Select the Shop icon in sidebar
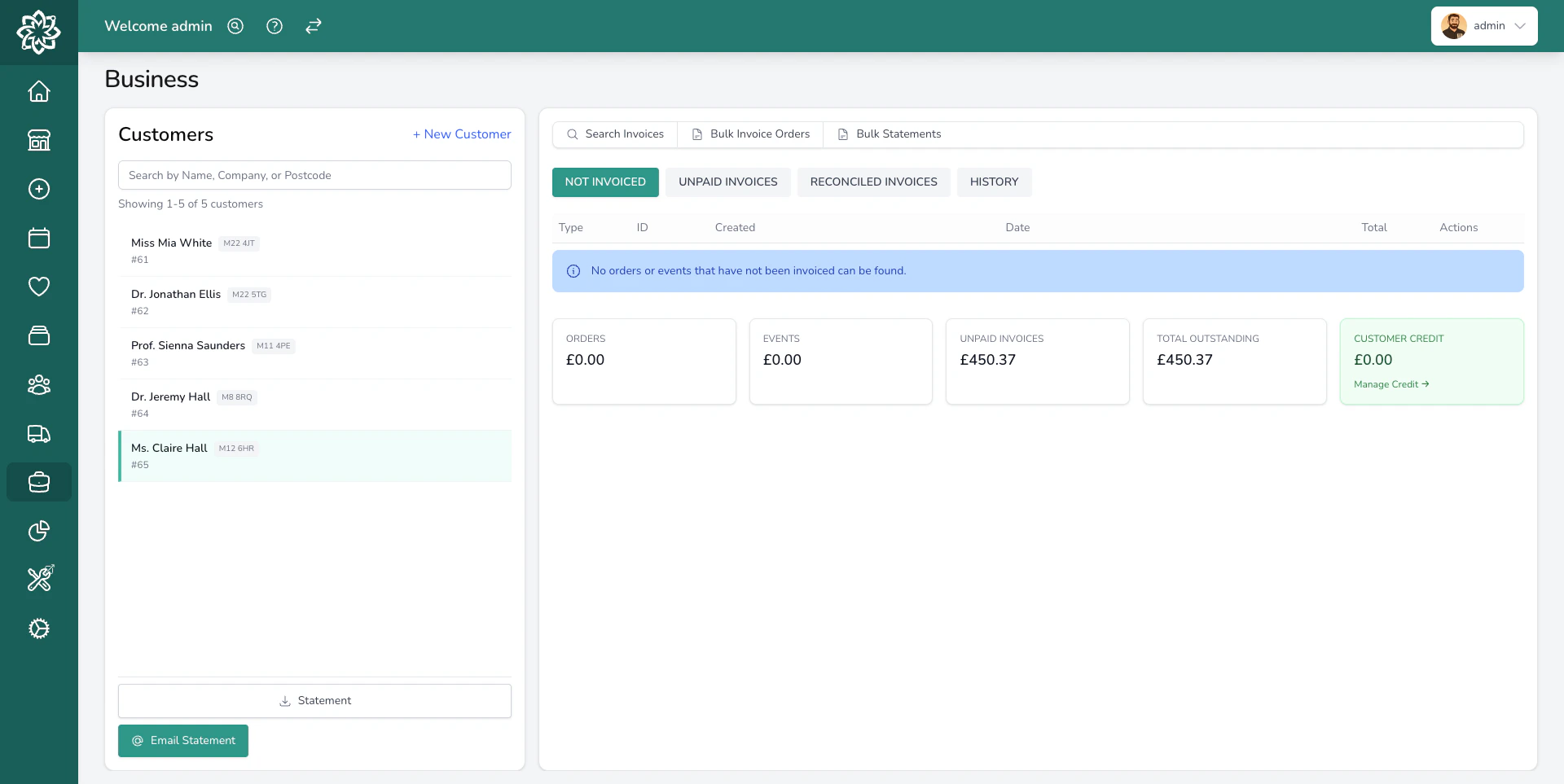The height and width of the screenshot is (784, 1564). (38, 140)
